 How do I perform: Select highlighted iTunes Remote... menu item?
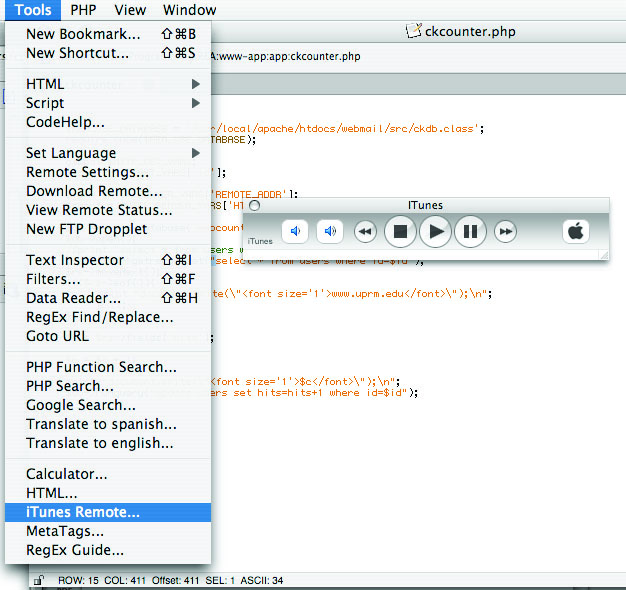(x=108, y=512)
